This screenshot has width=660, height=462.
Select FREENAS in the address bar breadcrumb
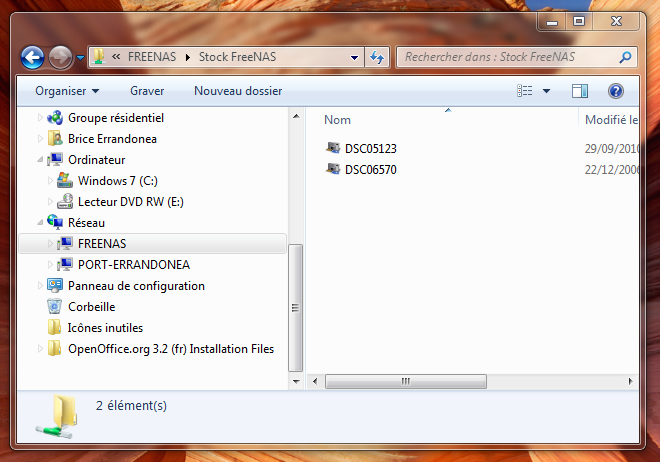[x=152, y=57]
